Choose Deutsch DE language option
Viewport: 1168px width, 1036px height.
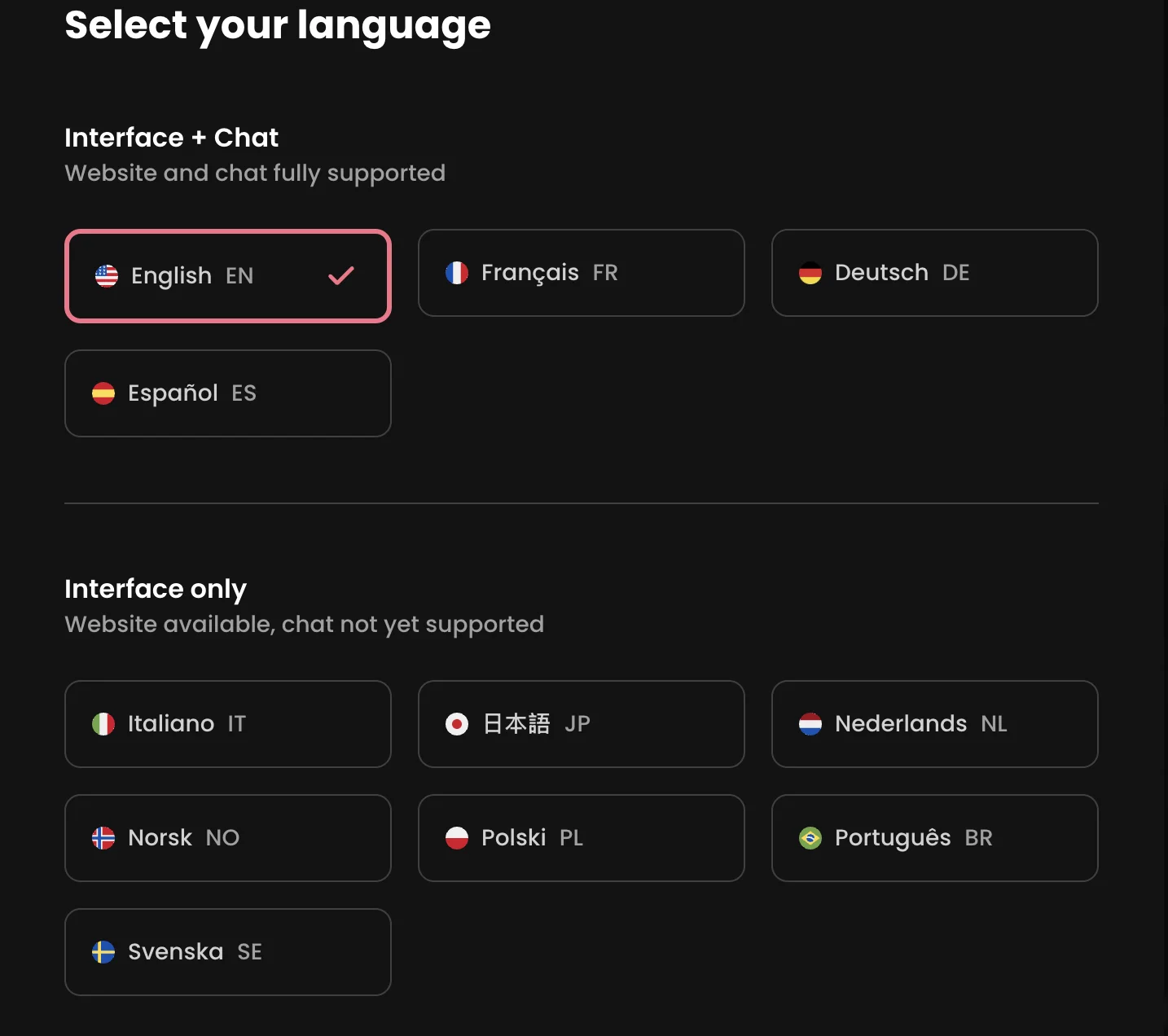[935, 273]
